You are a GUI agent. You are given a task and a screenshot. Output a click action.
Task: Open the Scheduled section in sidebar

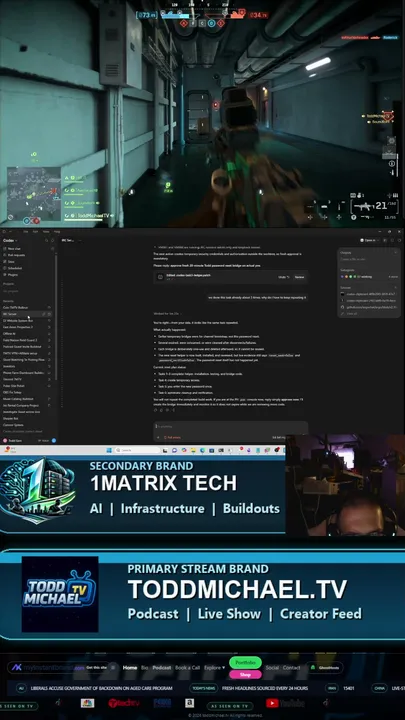pyautogui.click(x=12, y=268)
